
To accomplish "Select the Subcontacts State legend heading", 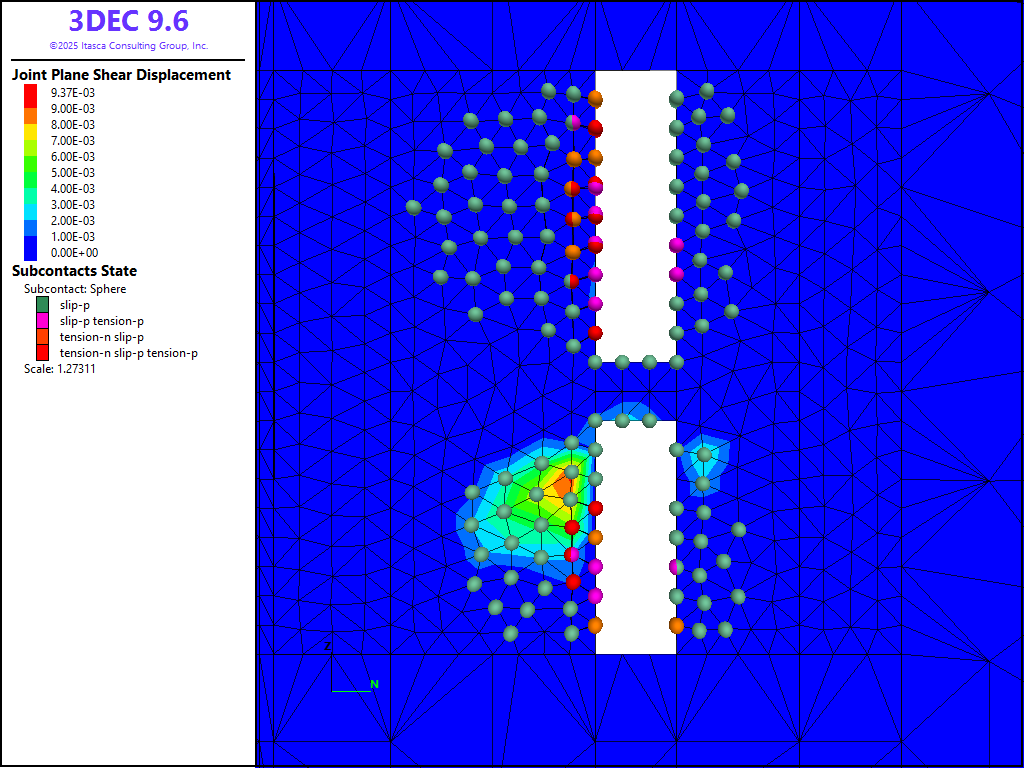I will click(74, 271).
